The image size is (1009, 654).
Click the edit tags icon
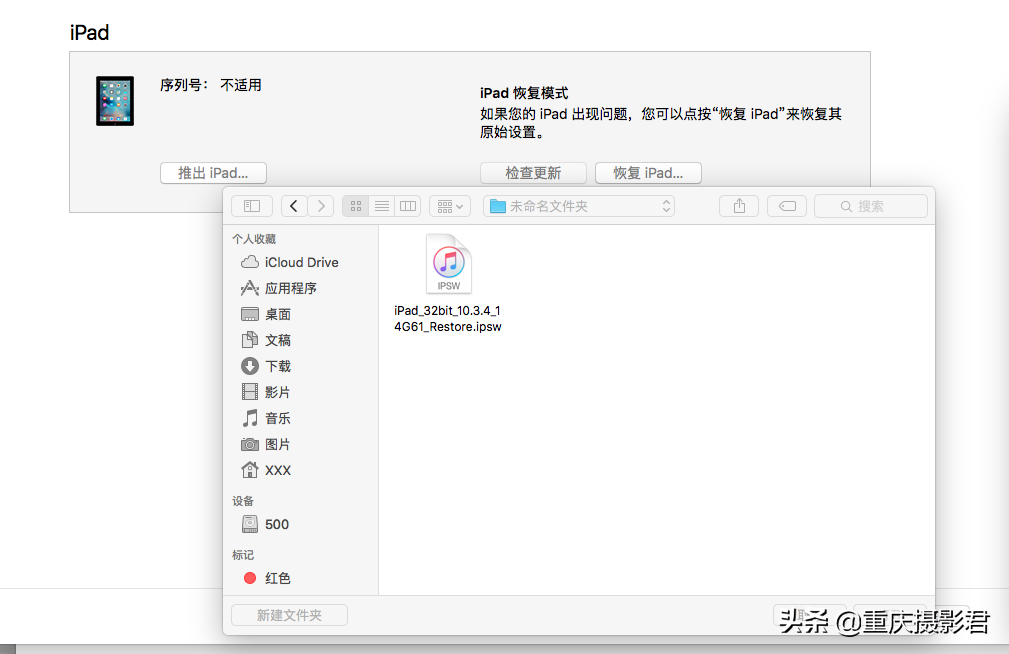pyautogui.click(x=787, y=206)
